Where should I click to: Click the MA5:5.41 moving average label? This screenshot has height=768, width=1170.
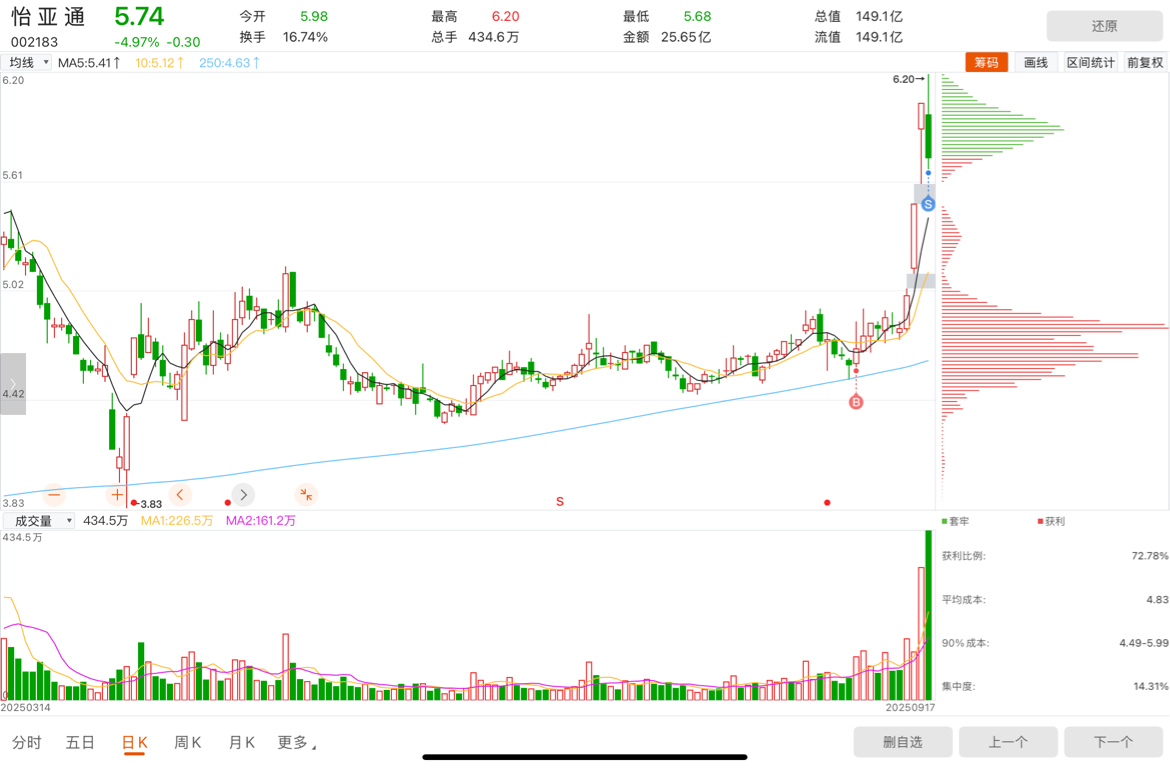89,63
